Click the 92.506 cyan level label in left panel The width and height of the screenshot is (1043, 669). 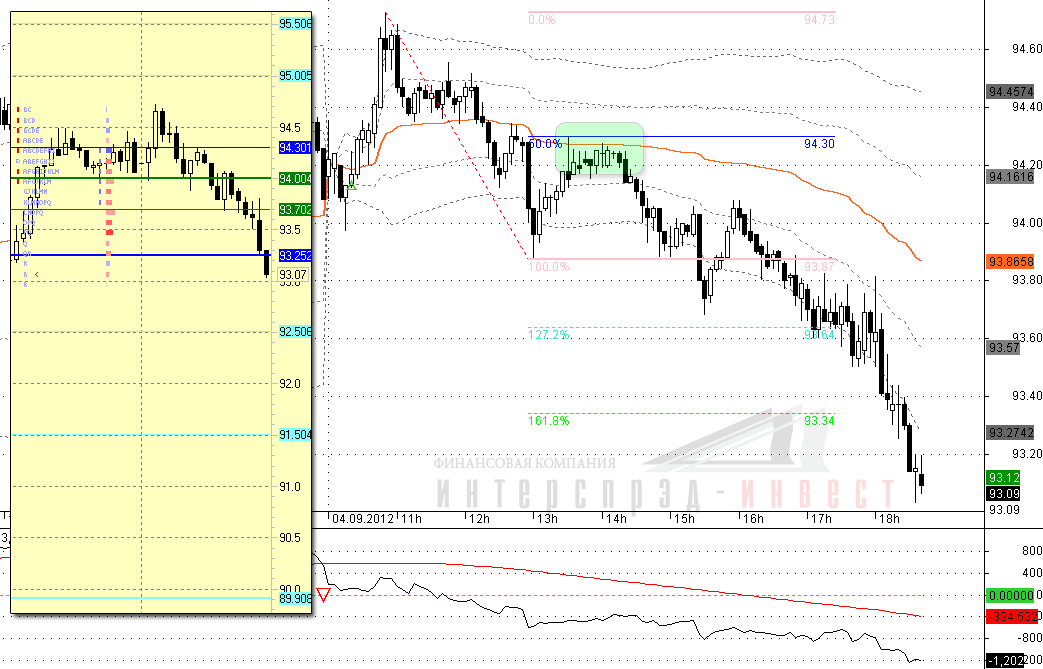(295, 332)
